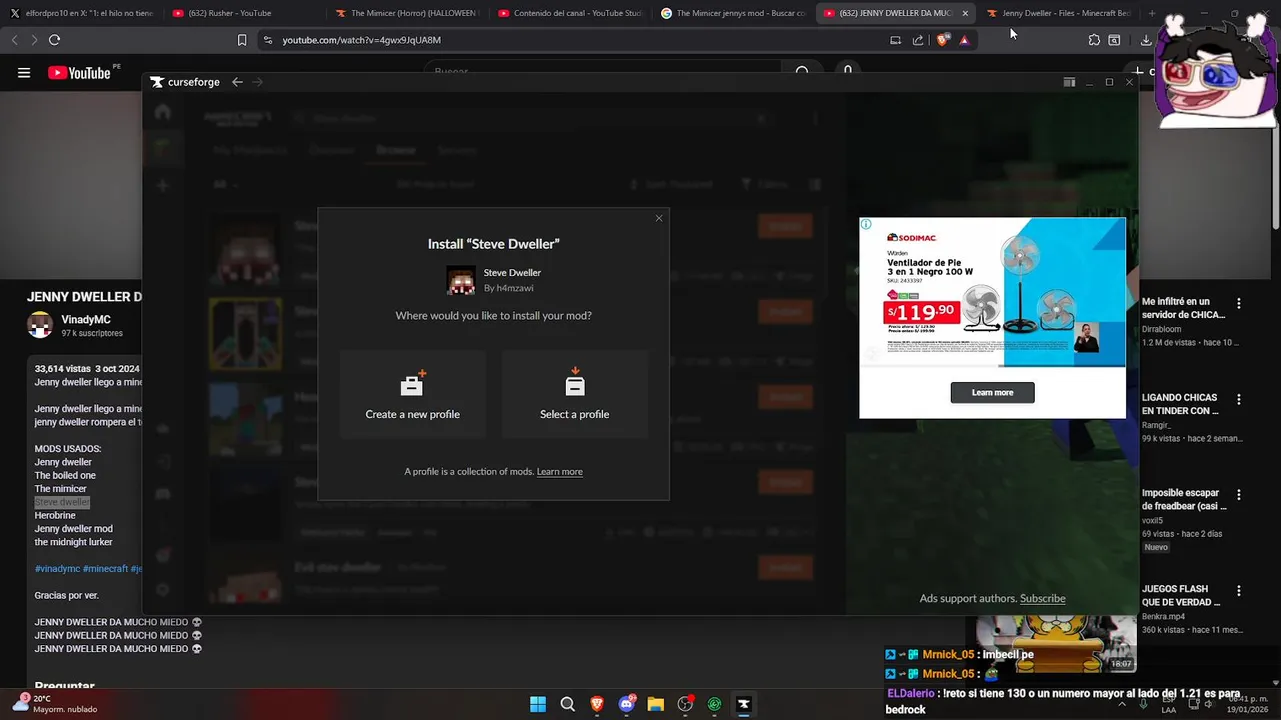Open Brave browser from taskbar

(597, 704)
